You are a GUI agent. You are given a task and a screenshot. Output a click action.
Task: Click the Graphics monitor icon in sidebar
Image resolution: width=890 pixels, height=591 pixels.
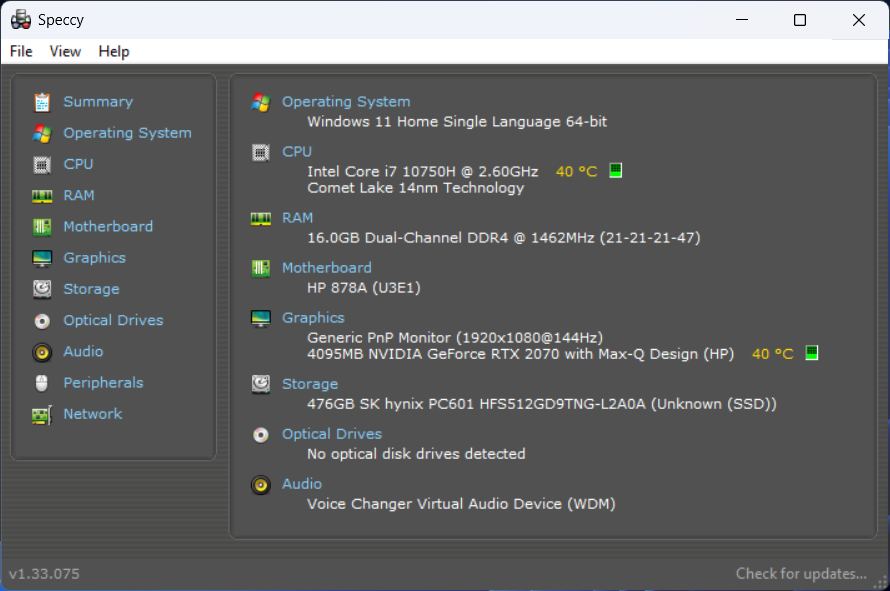pos(42,258)
